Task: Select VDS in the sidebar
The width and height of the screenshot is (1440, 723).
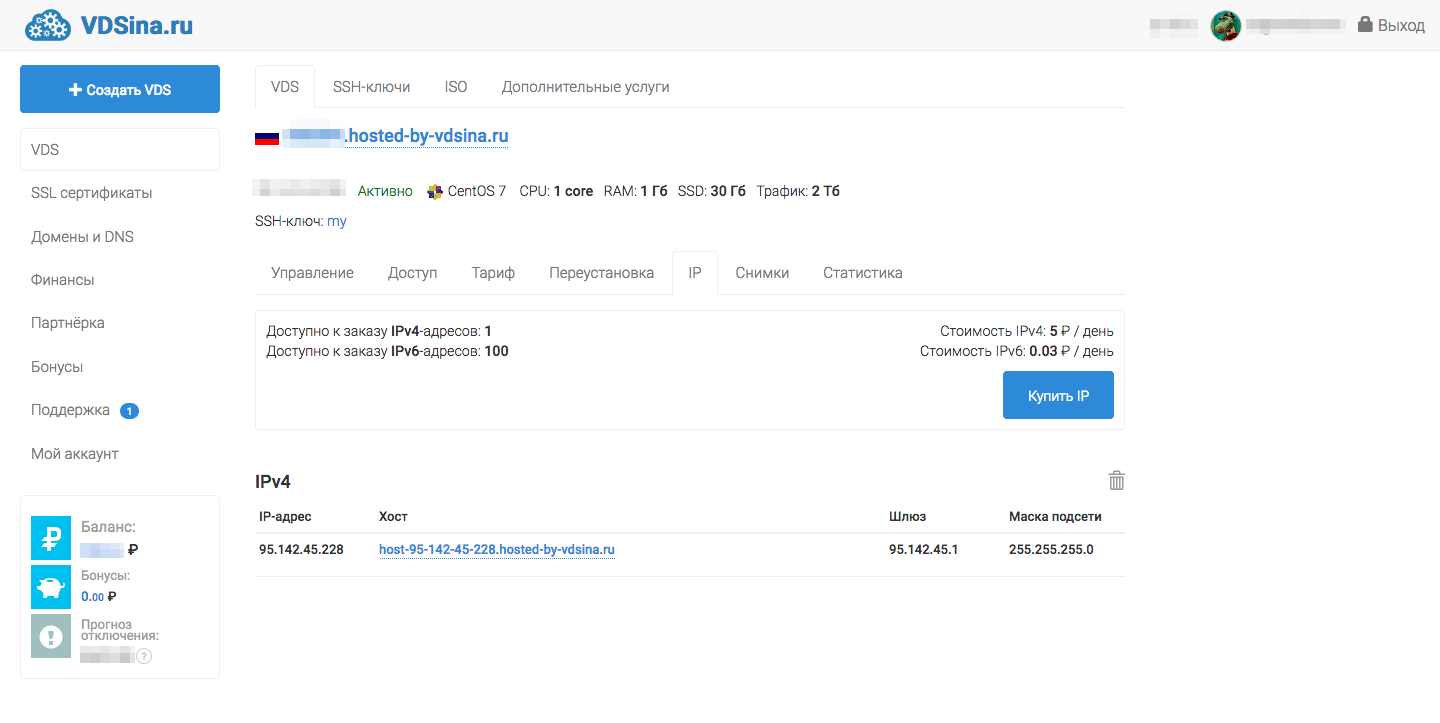Action: click(120, 150)
